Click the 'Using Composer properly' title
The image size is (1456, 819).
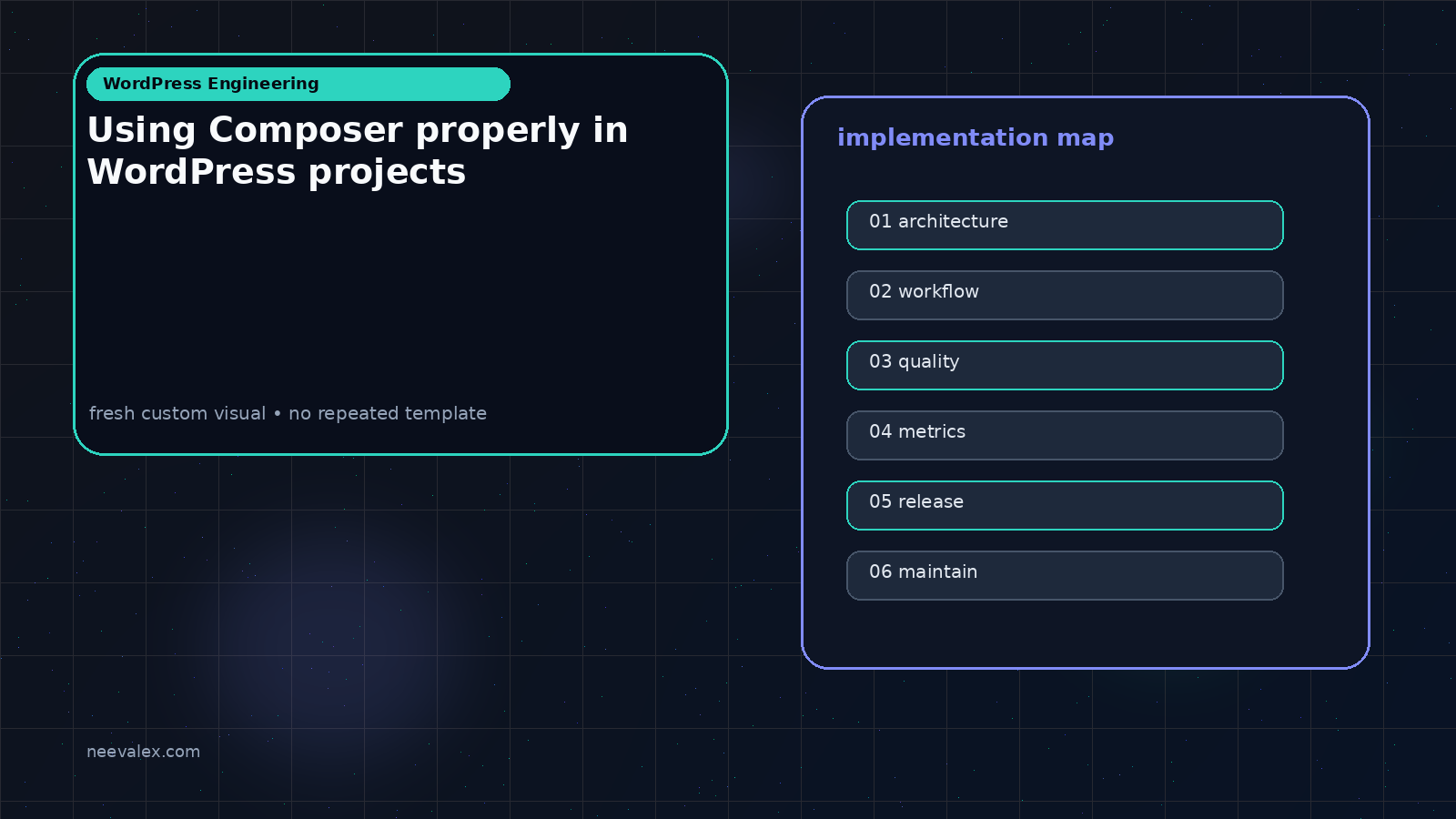(358, 151)
